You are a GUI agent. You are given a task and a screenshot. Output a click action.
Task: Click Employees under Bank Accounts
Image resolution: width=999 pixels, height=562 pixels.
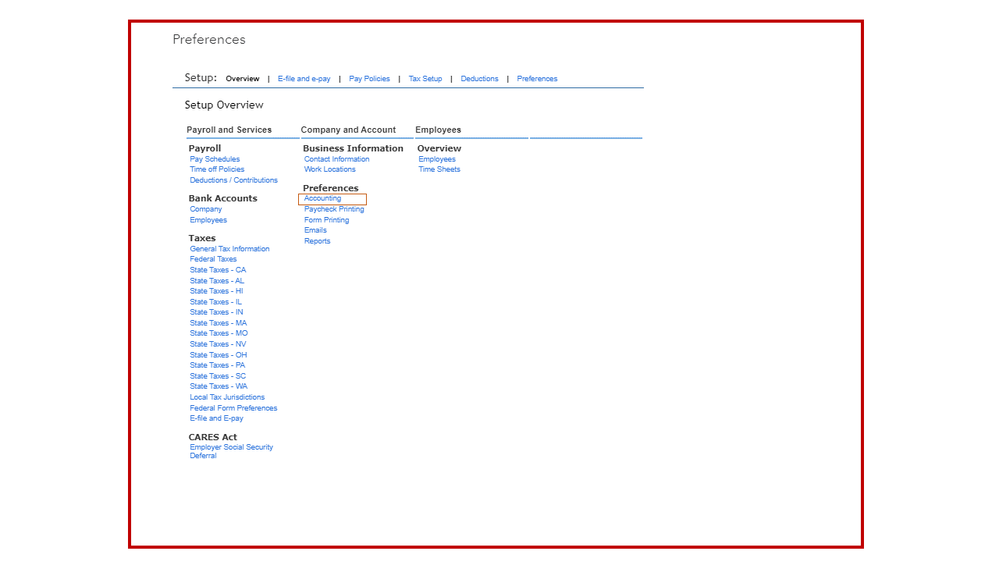[x=208, y=220]
